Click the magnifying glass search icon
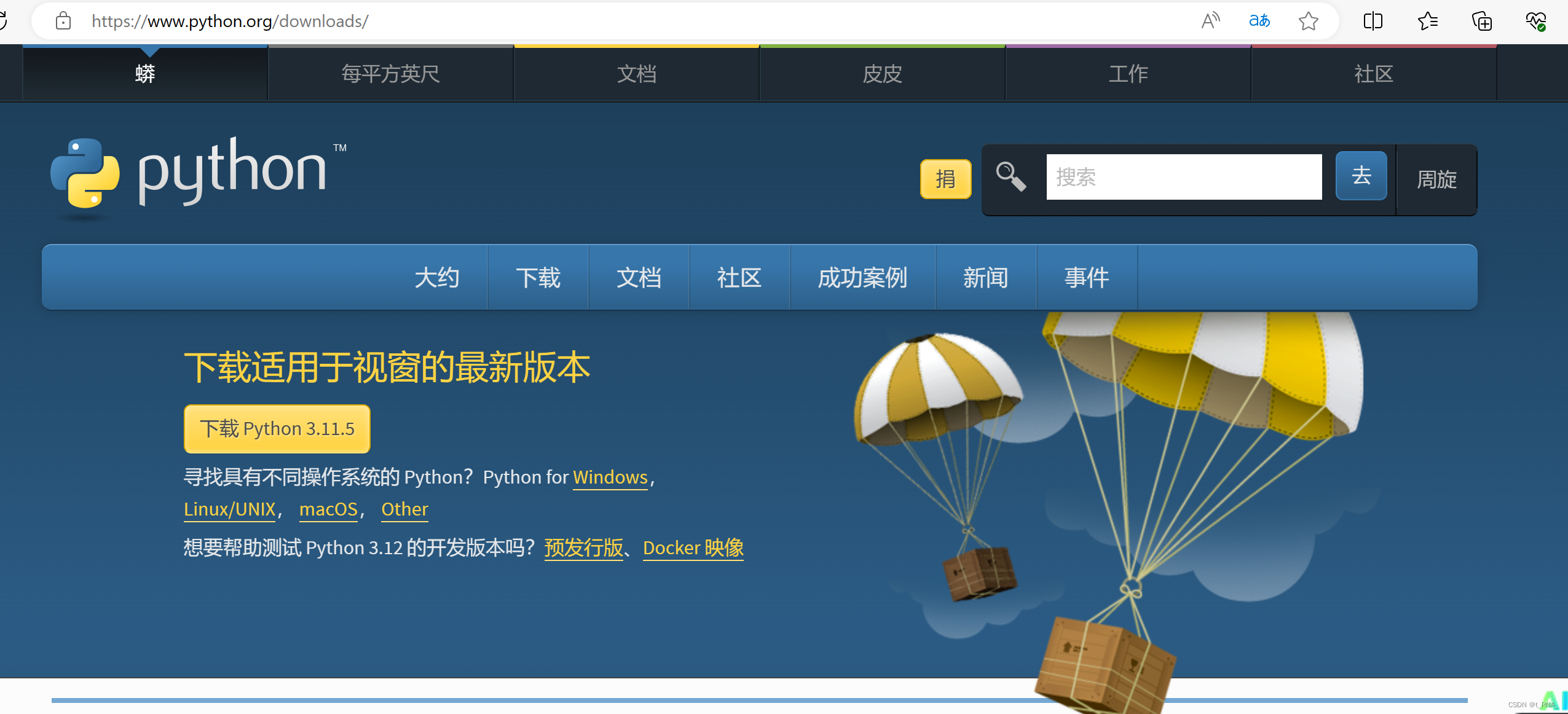Screen dimensions: 1568x714 click(x=1010, y=177)
